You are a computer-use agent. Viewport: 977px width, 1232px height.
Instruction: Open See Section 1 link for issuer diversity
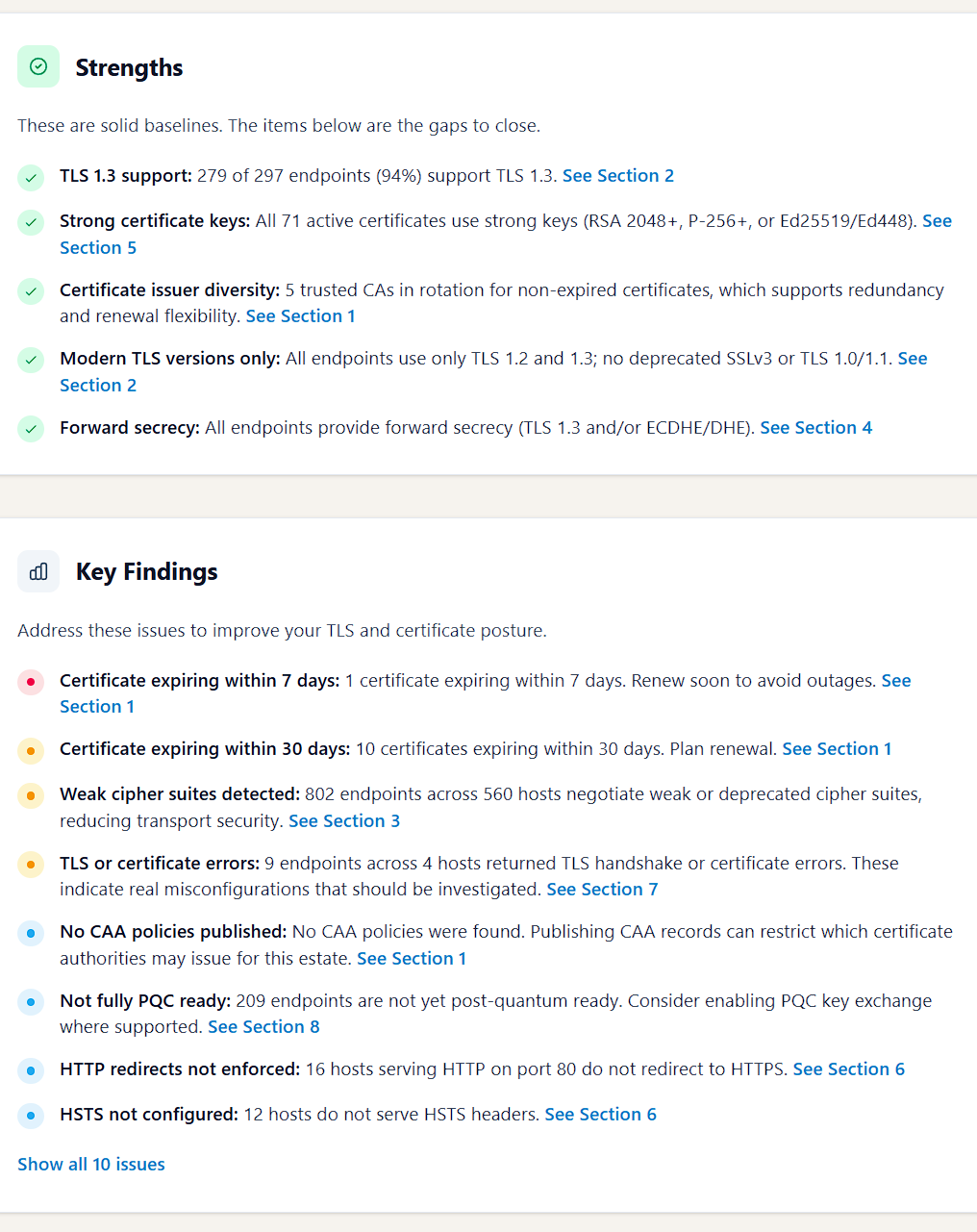click(301, 315)
